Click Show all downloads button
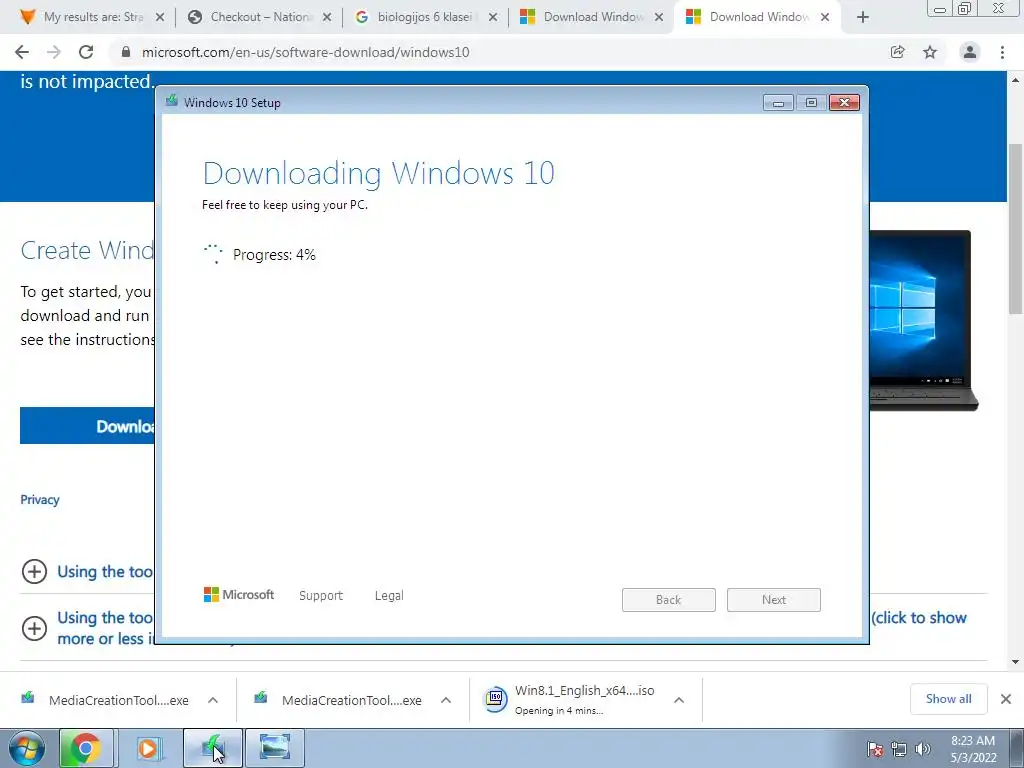Screen dimensions: 1024x768 949,699
